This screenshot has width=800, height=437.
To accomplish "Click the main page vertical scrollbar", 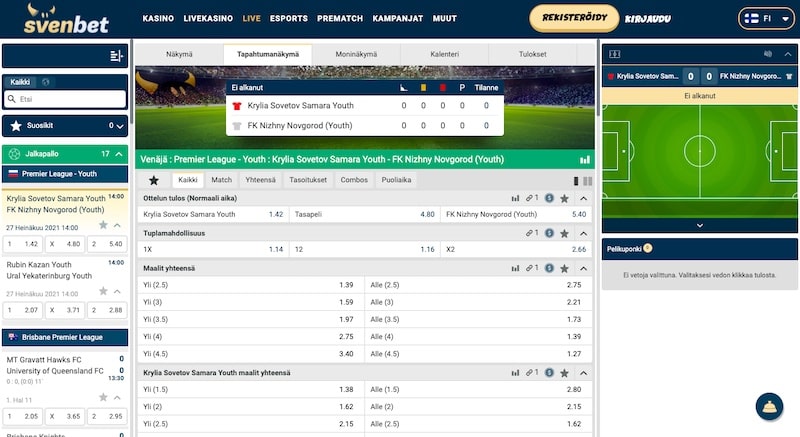I will 598,79.
